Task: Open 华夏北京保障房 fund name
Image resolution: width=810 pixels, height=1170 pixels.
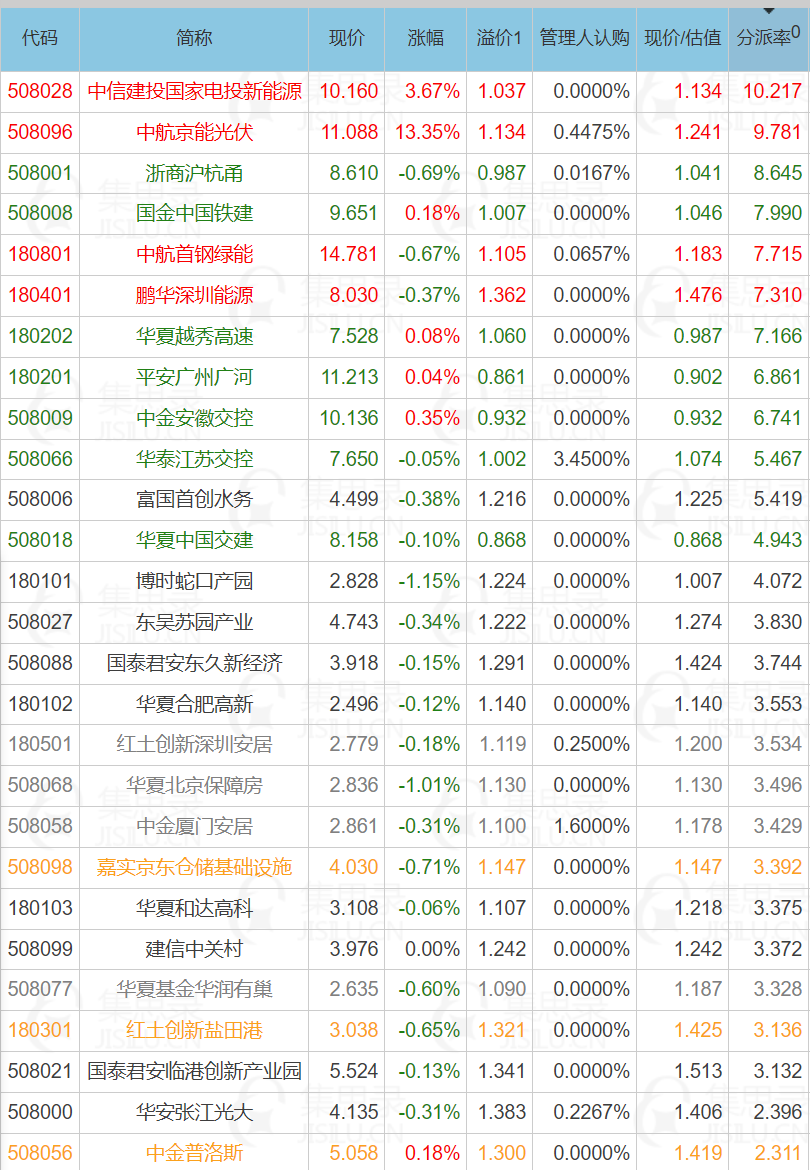Action: [195, 786]
